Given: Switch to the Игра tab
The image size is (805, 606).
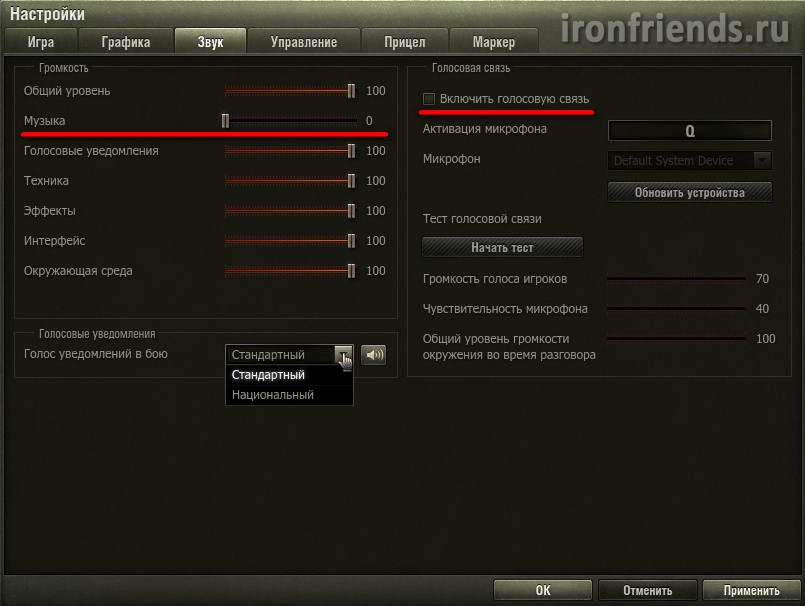Looking at the screenshot, I should click(41, 42).
